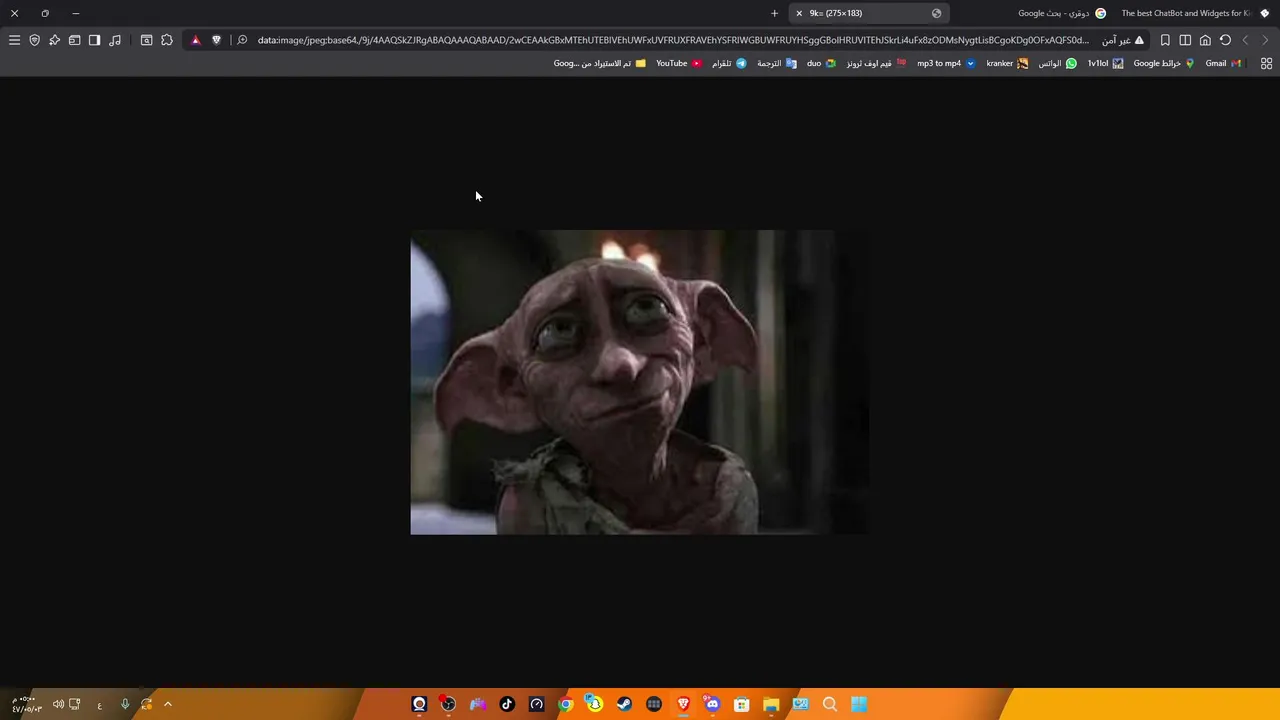Open Microsoft Store from taskbar

pyautogui.click(x=742, y=704)
